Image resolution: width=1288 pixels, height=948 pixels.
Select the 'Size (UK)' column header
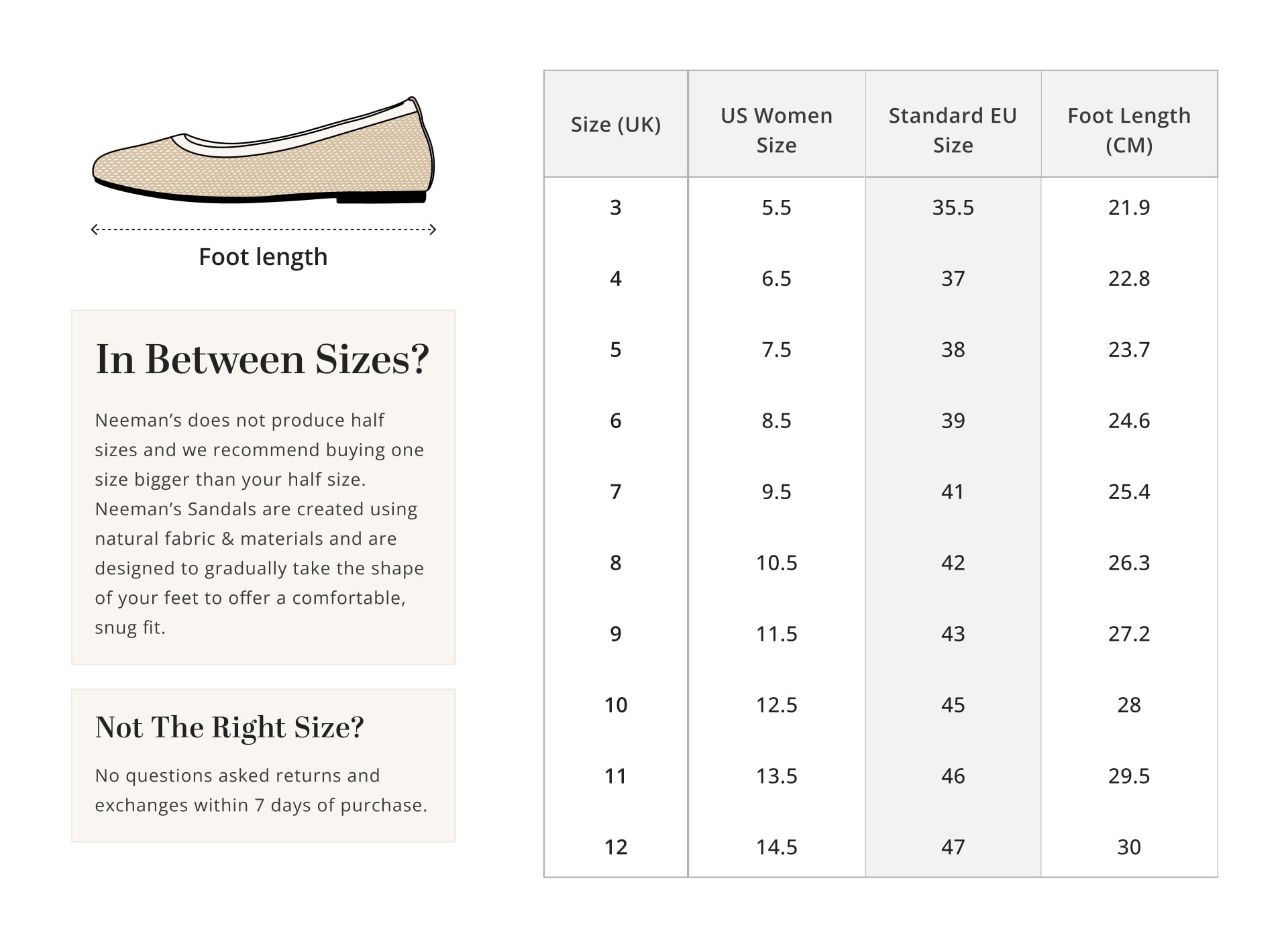coord(615,125)
